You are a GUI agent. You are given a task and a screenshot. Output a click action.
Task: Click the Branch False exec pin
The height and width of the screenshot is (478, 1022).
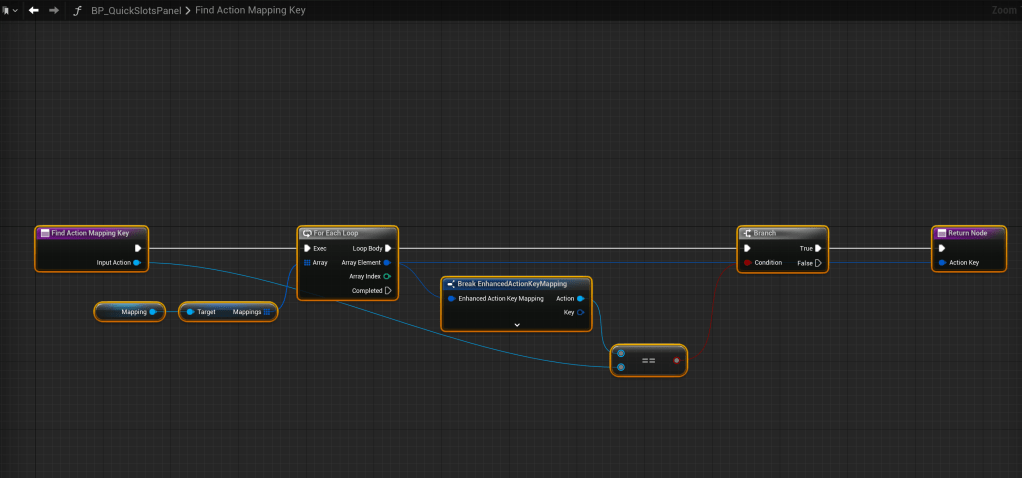pyautogui.click(x=818, y=263)
